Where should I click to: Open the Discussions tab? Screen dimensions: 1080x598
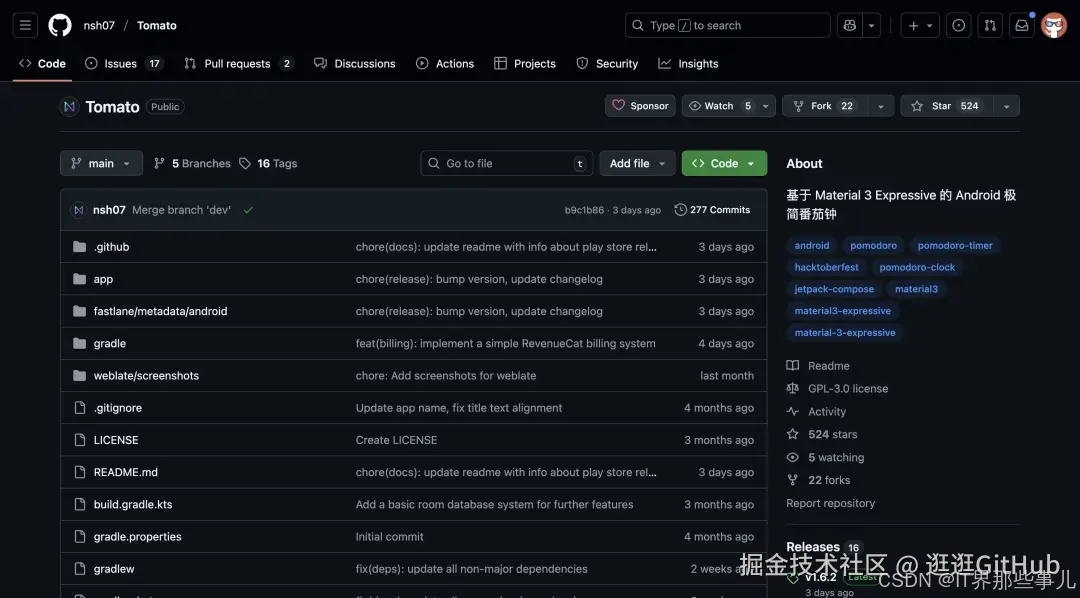click(x=355, y=63)
